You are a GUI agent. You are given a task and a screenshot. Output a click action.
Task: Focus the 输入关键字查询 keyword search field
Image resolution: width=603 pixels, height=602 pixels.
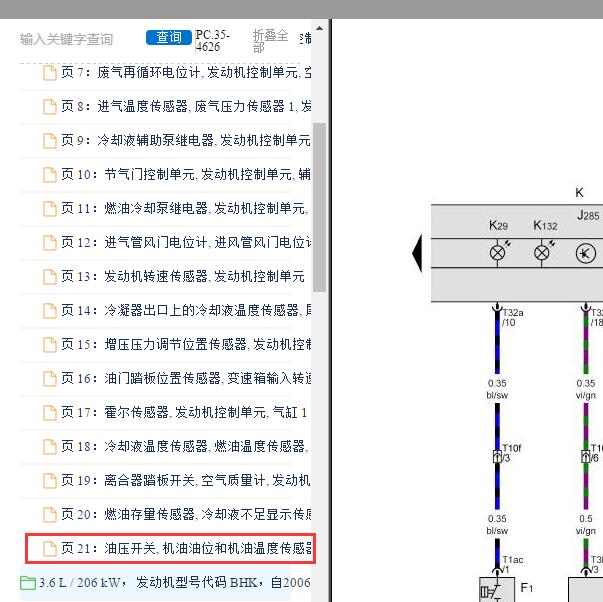(x=67, y=39)
